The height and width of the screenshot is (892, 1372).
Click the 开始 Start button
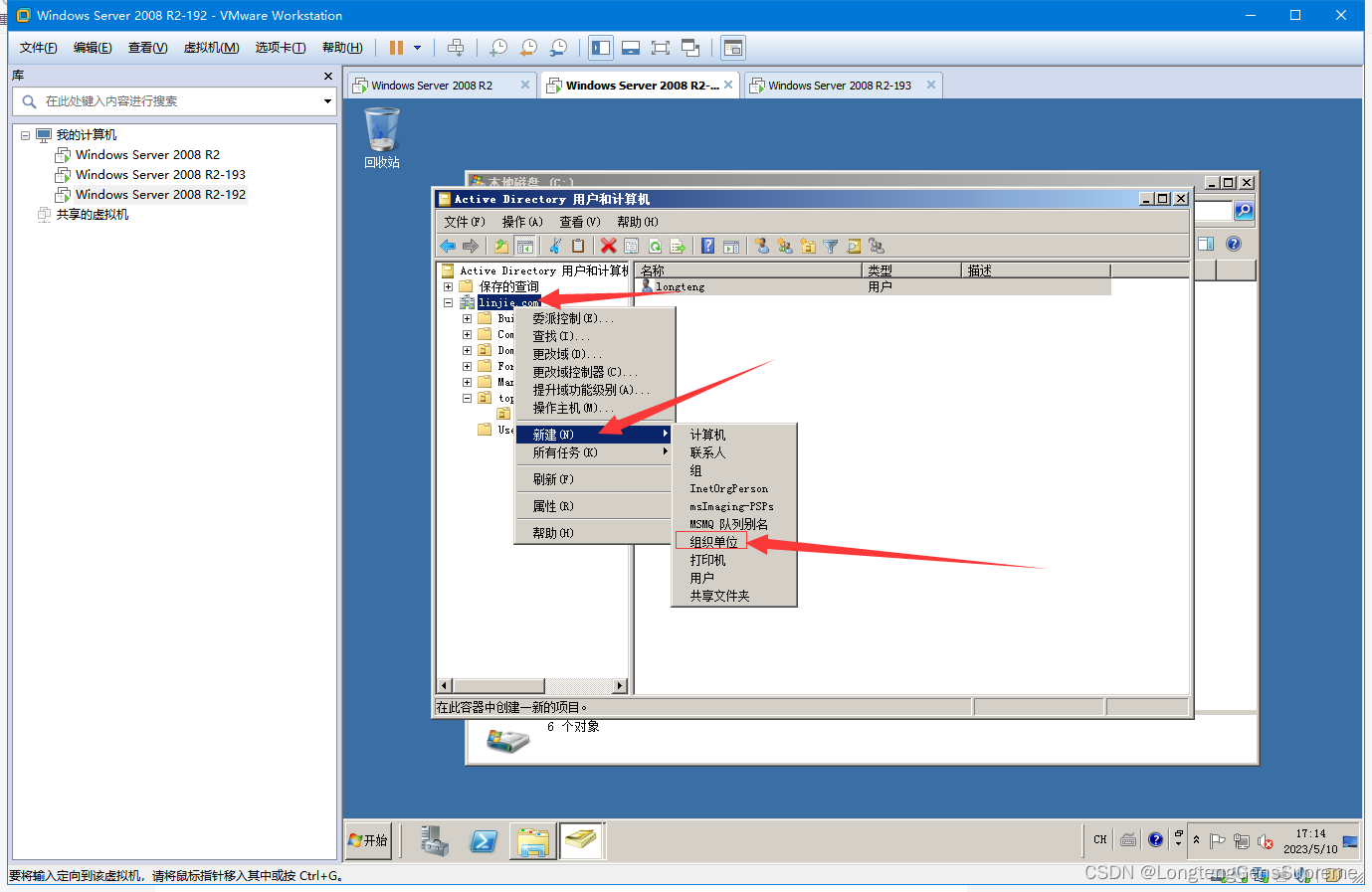tap(368, 840)
